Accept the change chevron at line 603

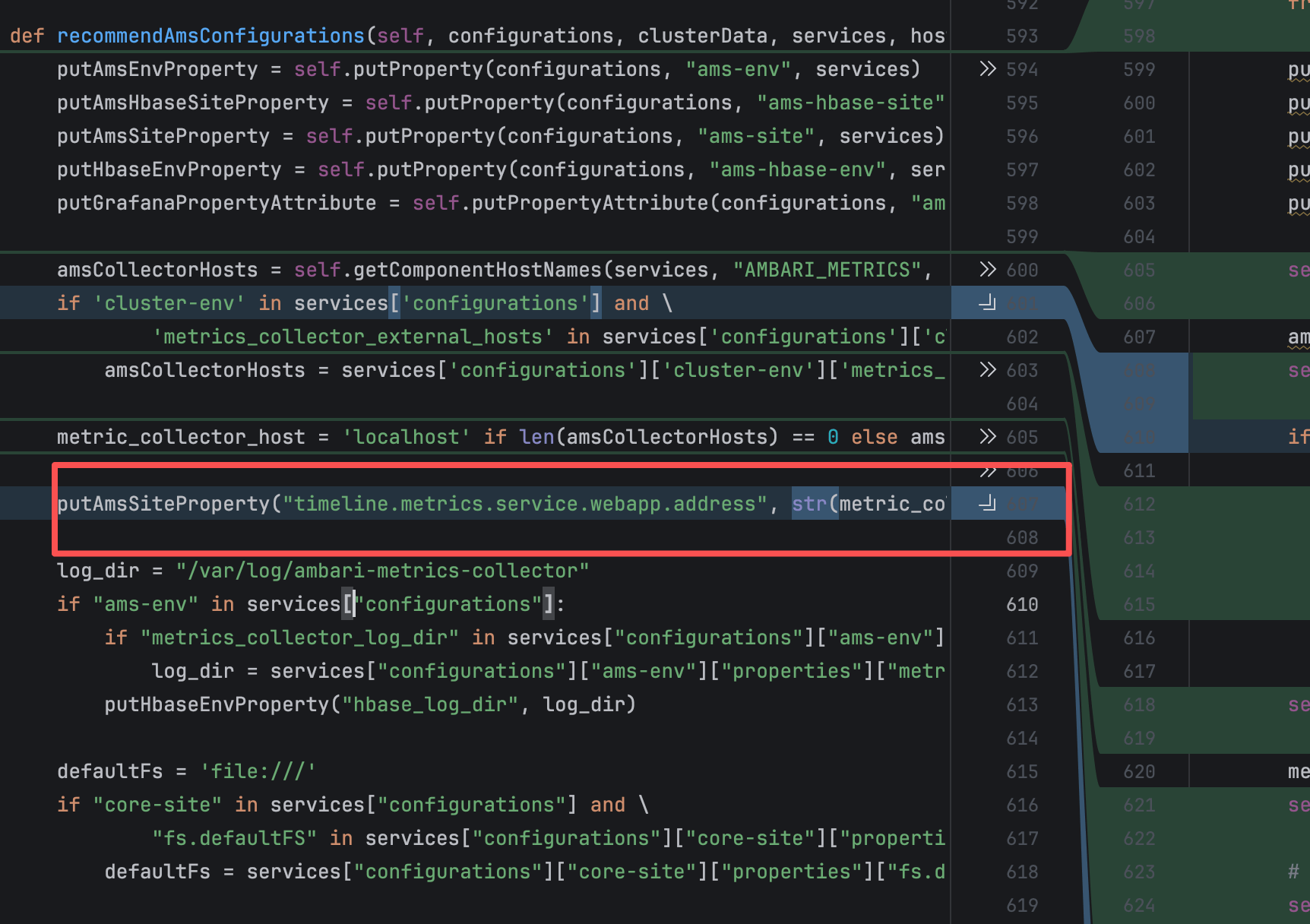tap(987, 370)
